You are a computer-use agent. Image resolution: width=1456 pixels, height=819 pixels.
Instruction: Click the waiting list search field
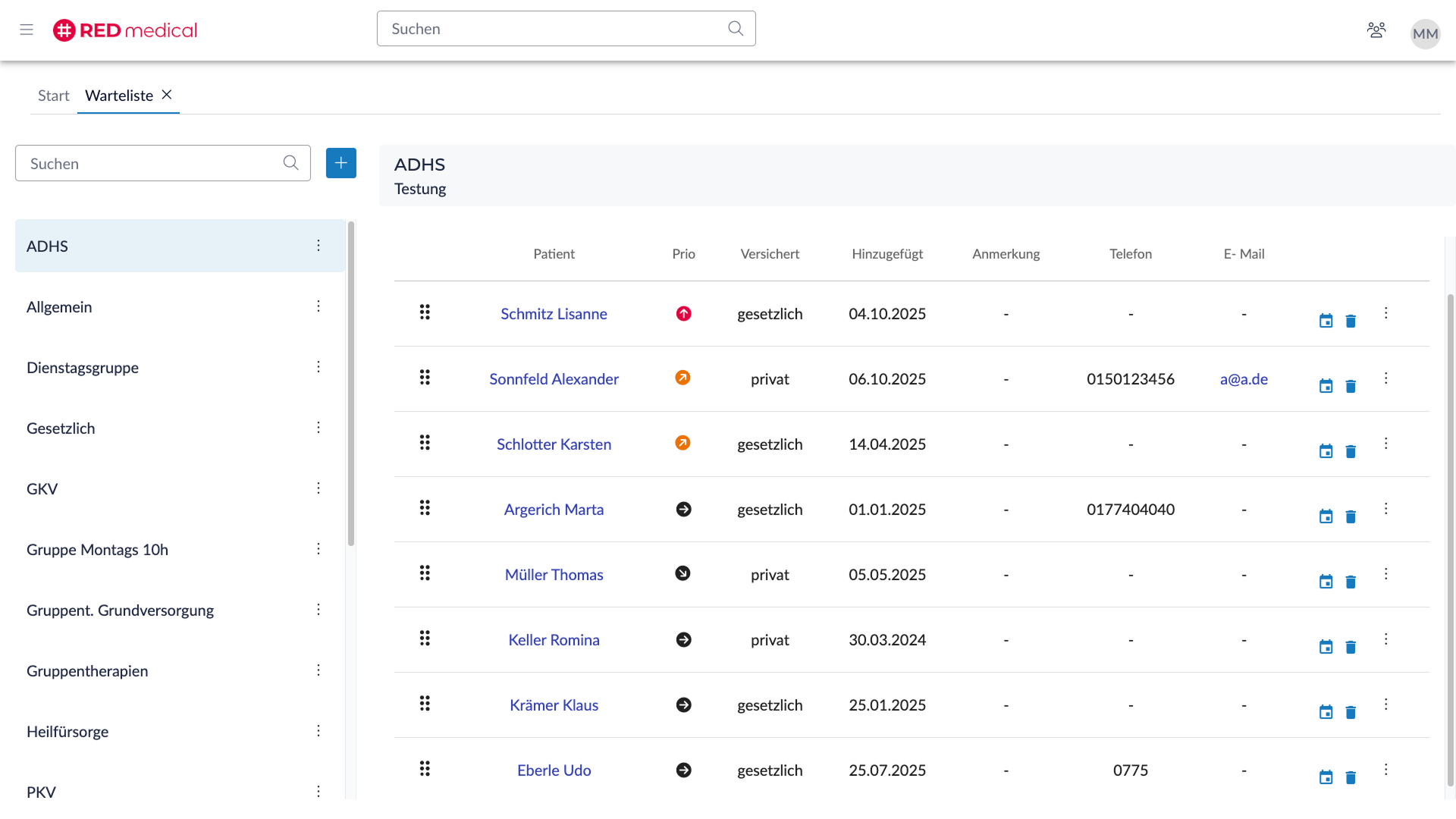point(152,164)
